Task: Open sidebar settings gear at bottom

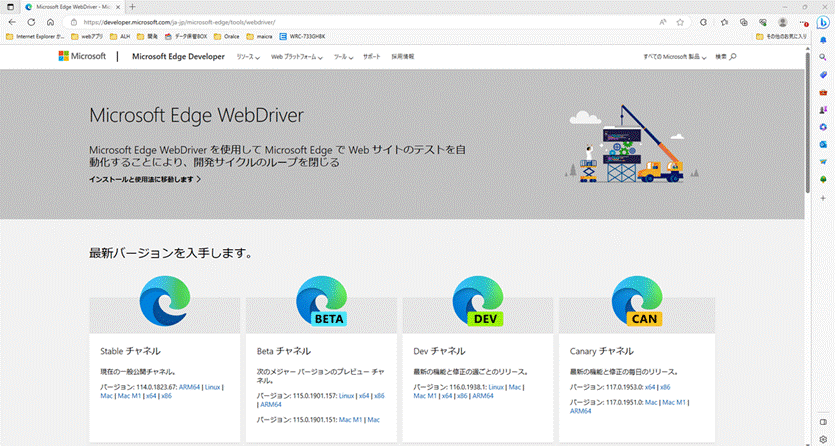Action: click(823, 439)
